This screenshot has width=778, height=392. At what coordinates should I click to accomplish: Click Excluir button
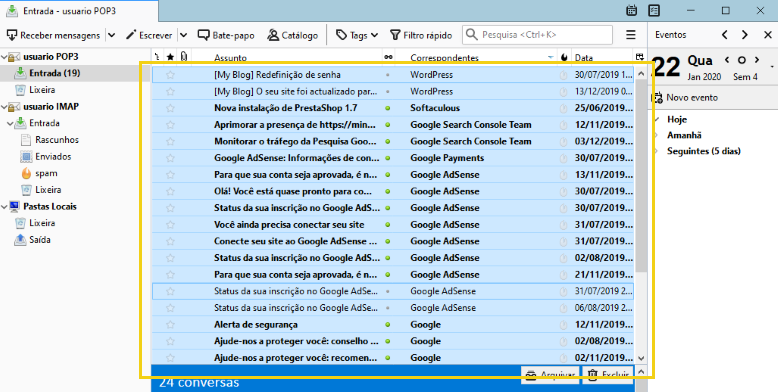point(608,375)
